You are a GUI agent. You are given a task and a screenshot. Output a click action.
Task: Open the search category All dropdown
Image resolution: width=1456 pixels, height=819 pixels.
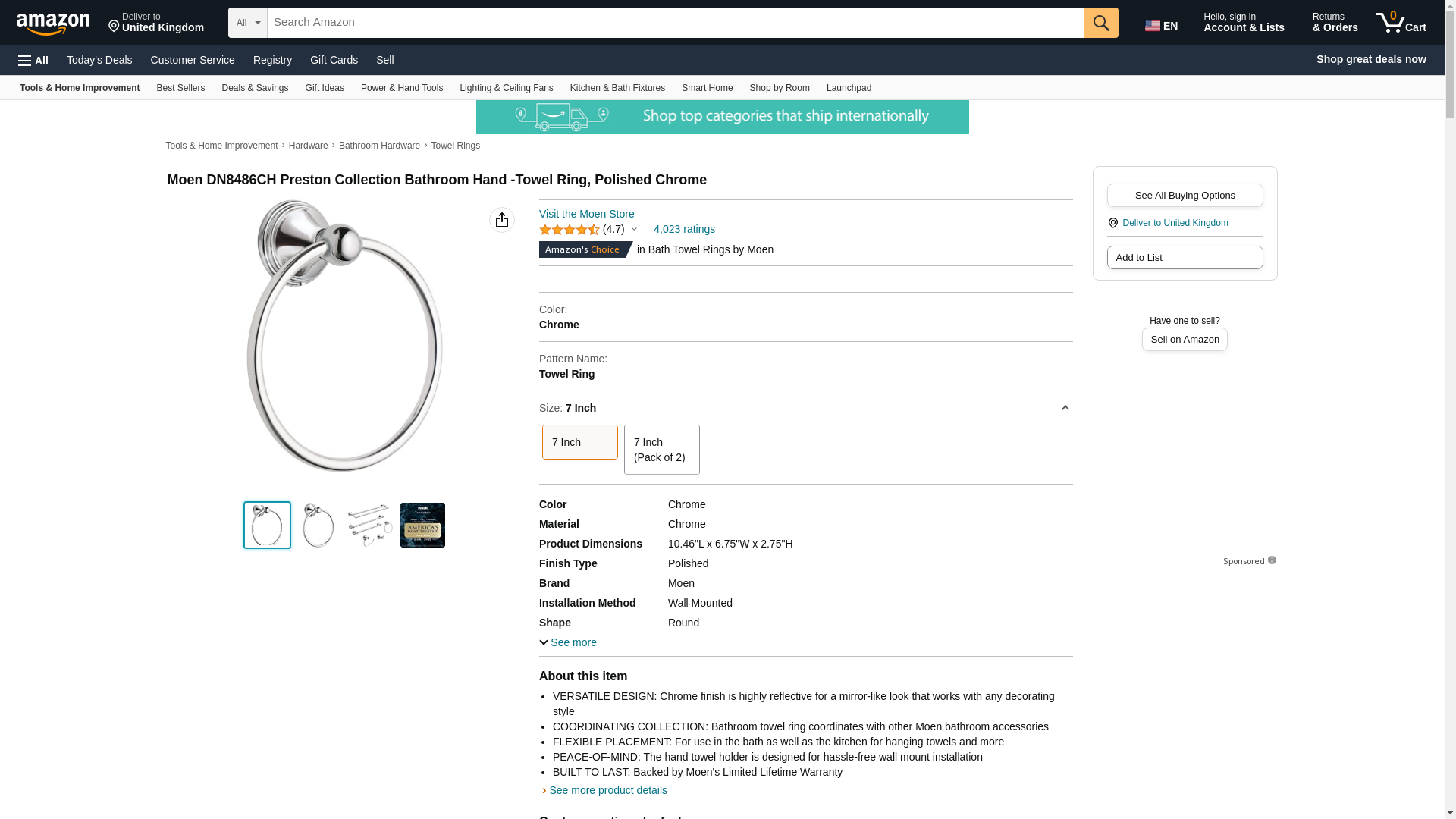click(248, 23)
